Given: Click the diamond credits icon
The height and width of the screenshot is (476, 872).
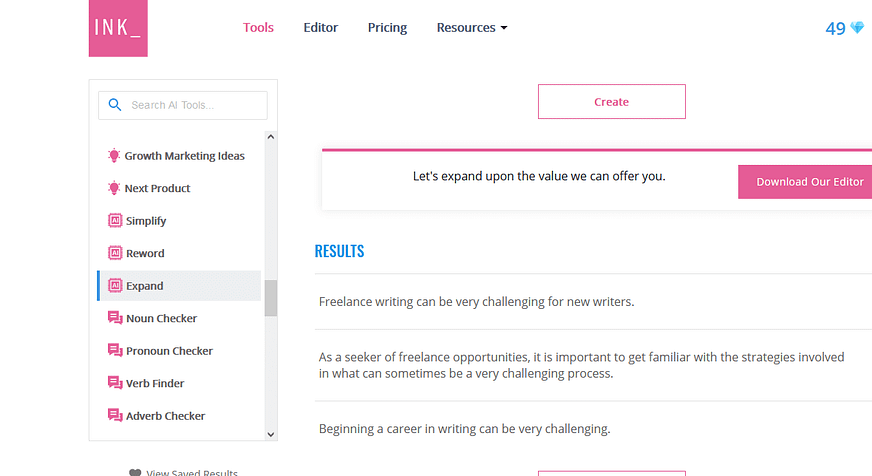Looking at the screenshot, I should point(857,29).
